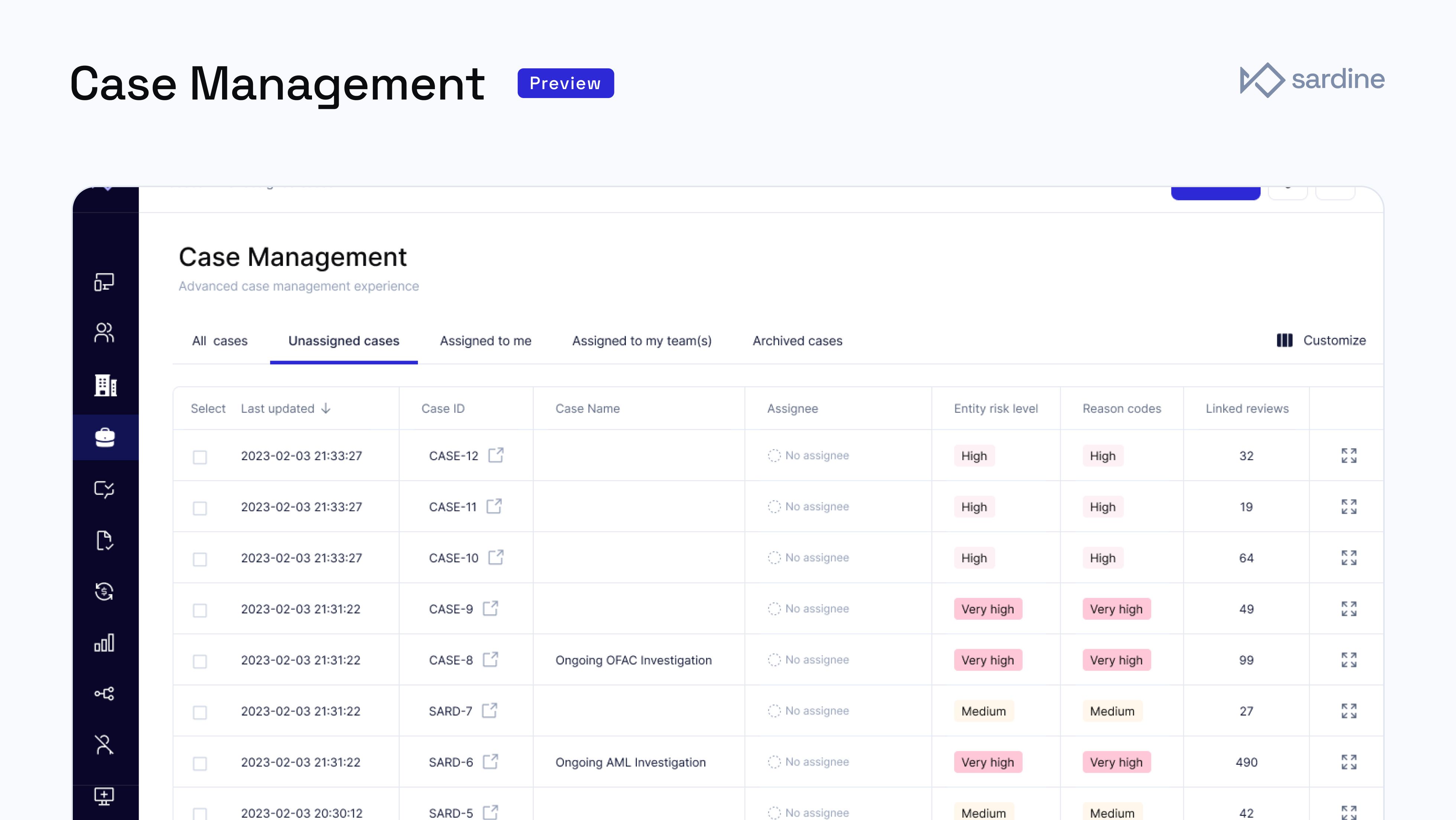
Task: Click the dollar refresh transactions sidebar icon
Action: click(104, 592)
